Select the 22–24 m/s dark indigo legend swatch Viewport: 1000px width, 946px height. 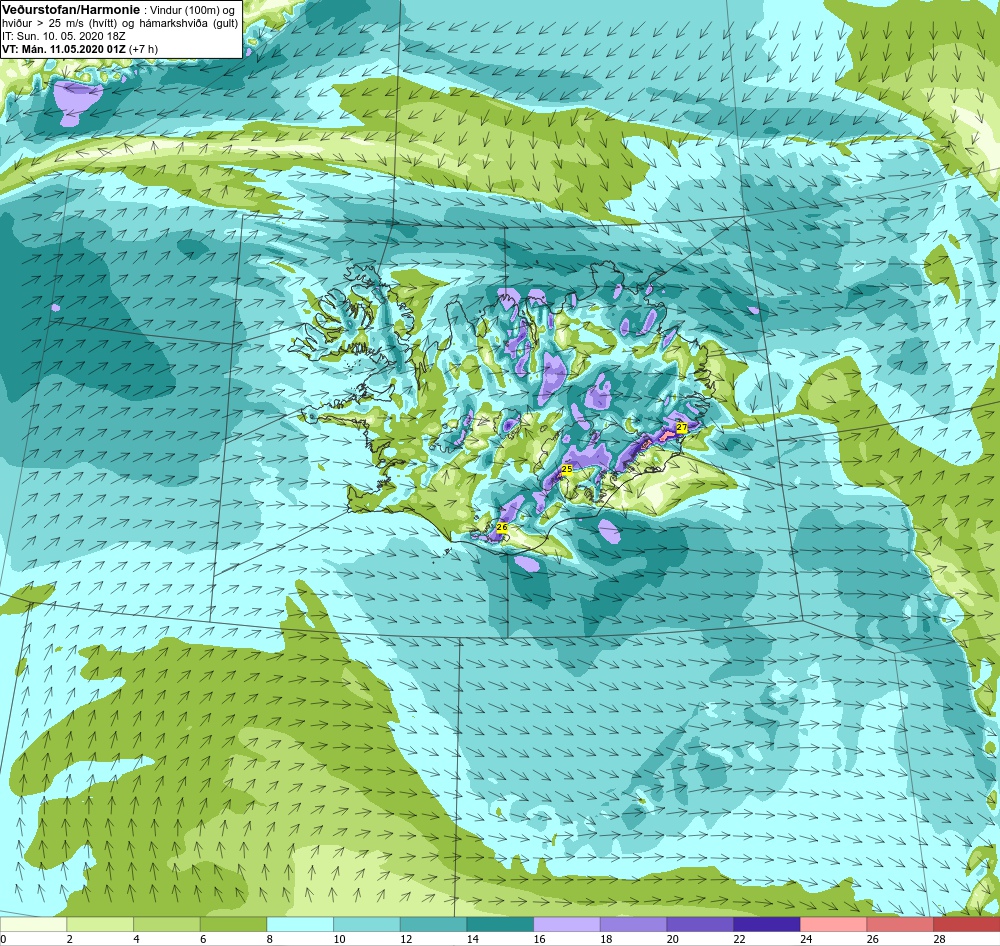[x=767, y=925]
